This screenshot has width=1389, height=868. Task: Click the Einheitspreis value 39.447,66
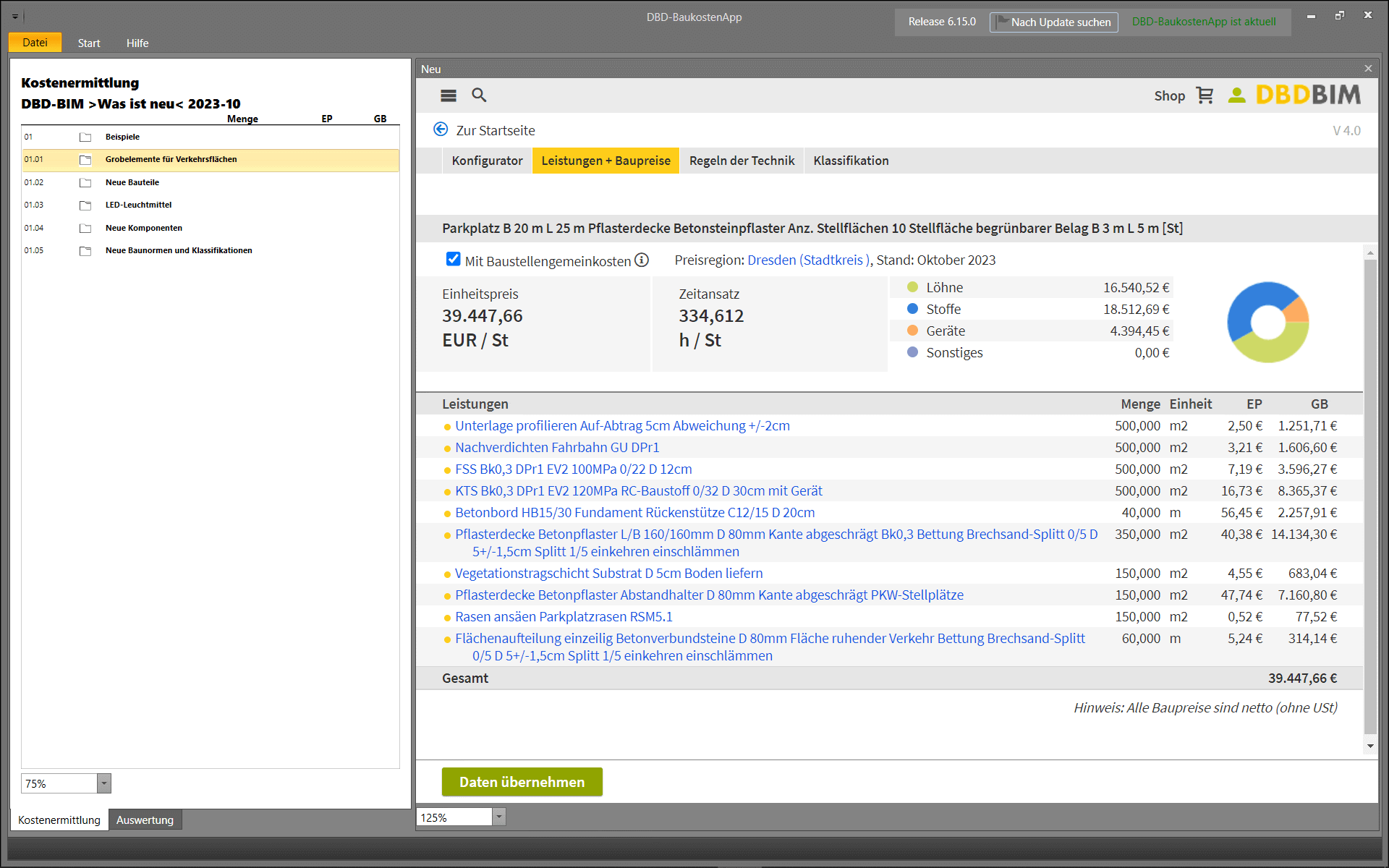click(483, 316)
